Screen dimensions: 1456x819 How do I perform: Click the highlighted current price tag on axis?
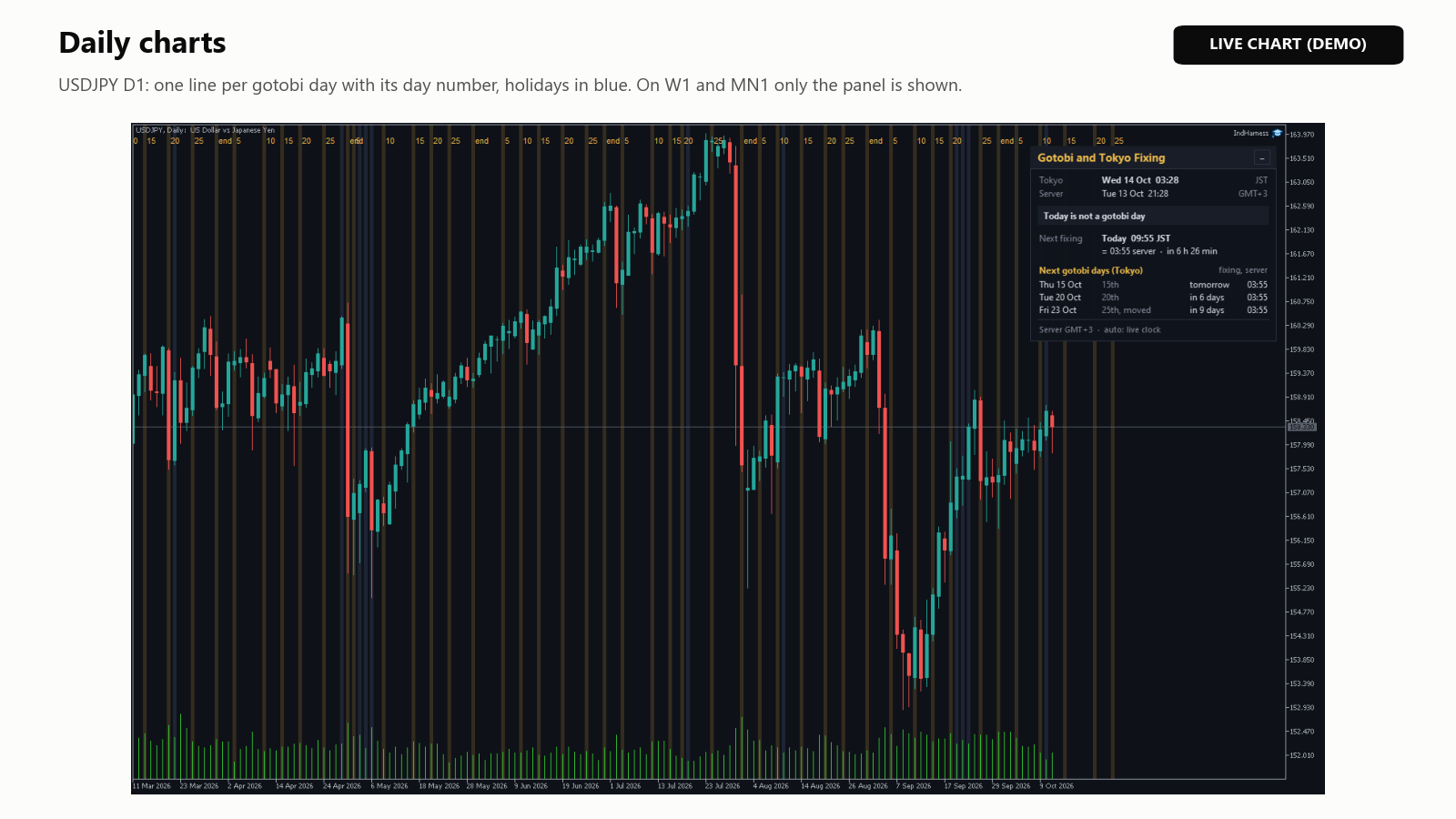[1302, 426]
